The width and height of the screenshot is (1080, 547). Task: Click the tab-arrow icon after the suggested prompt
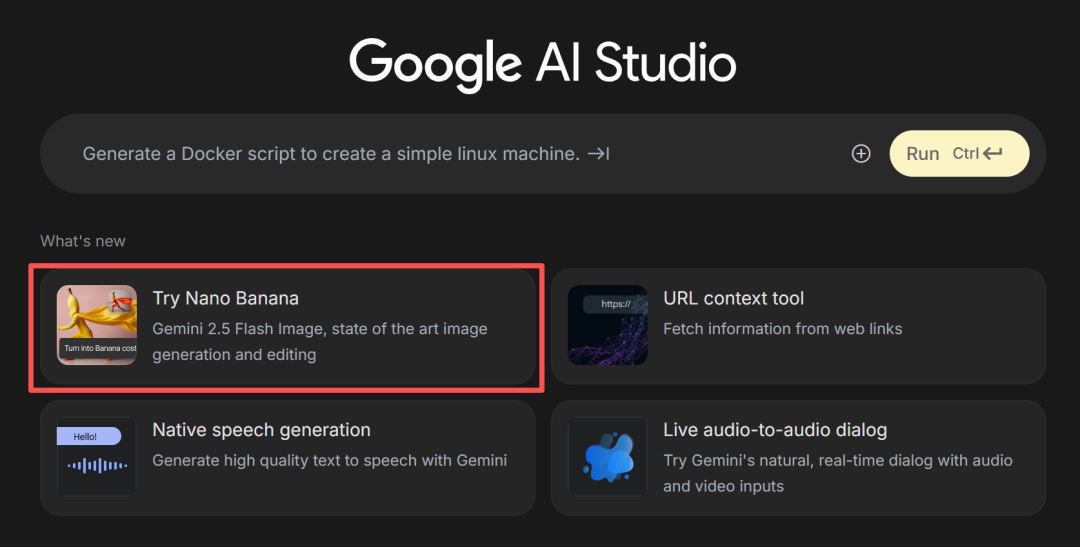(598, 153)
